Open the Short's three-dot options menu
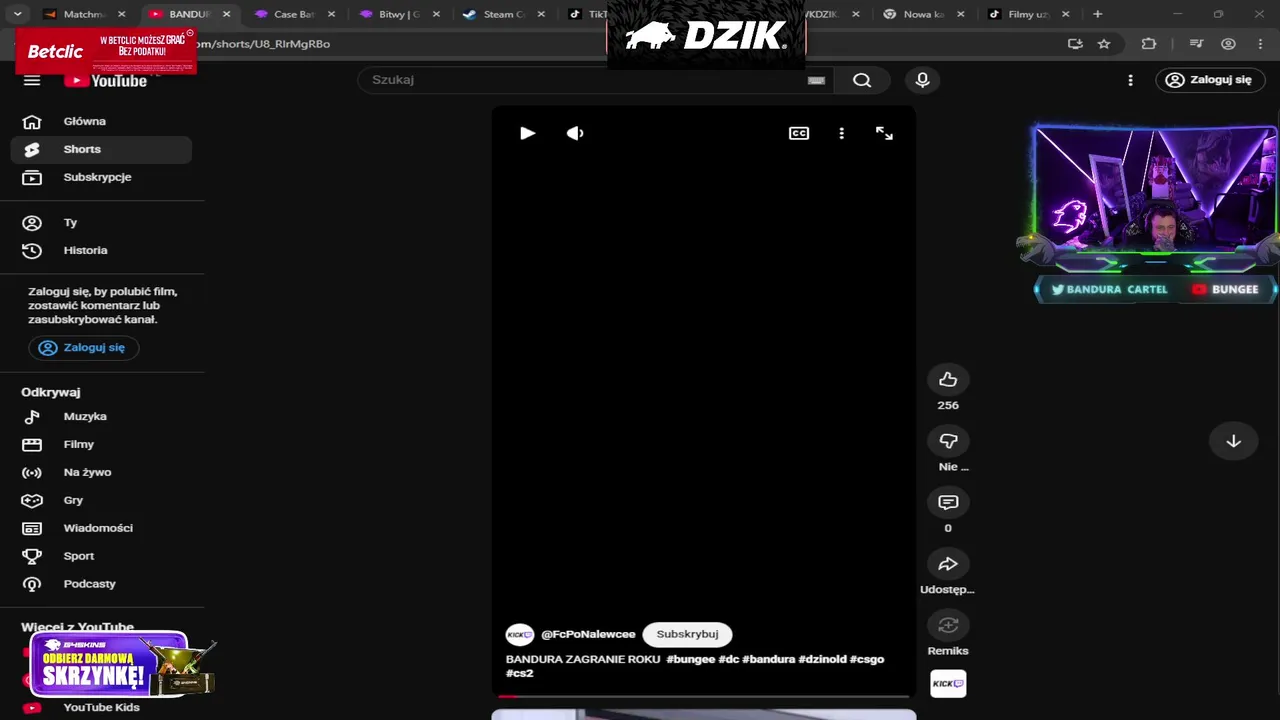1280x720 pixels. coord(841,133)
